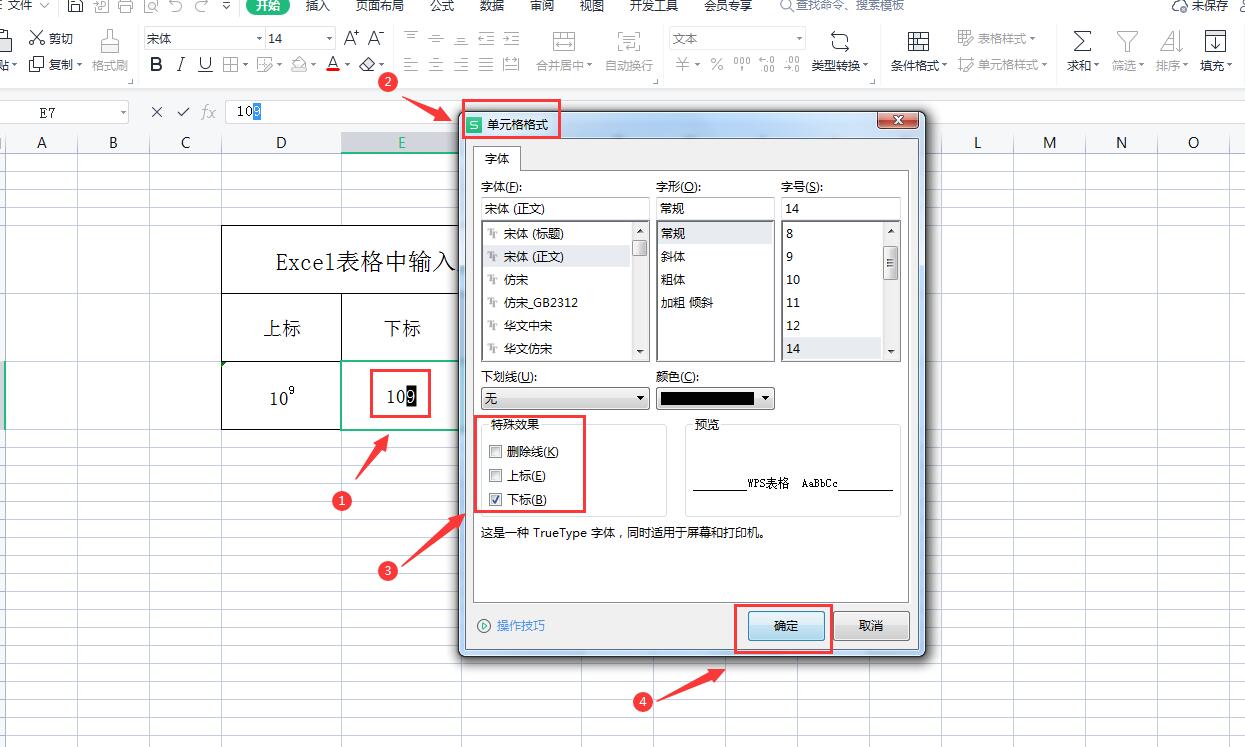
Task: Click the Cut (剪切) scissors button
Action: 50,38
